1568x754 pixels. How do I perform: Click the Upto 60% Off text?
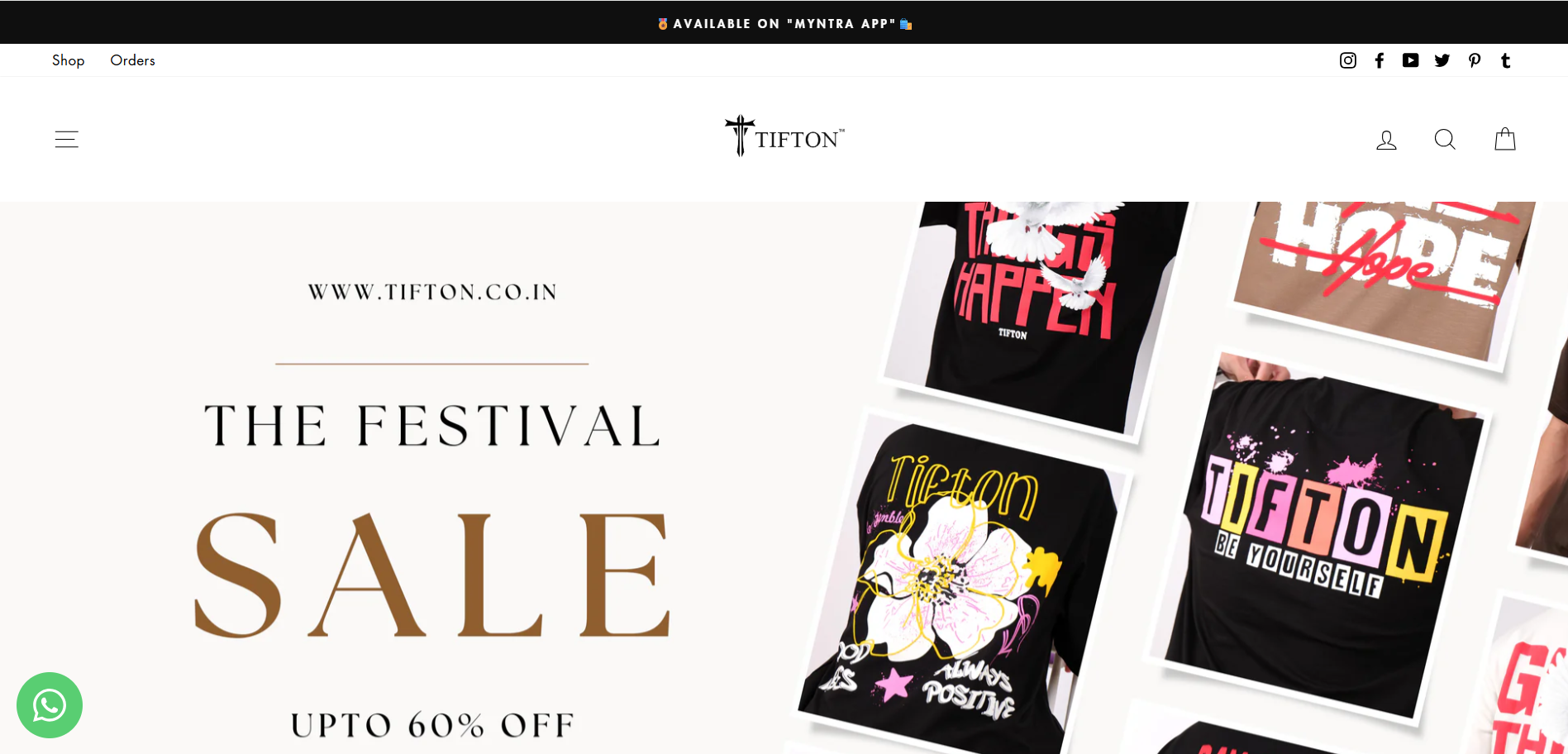tap(432, 725)
